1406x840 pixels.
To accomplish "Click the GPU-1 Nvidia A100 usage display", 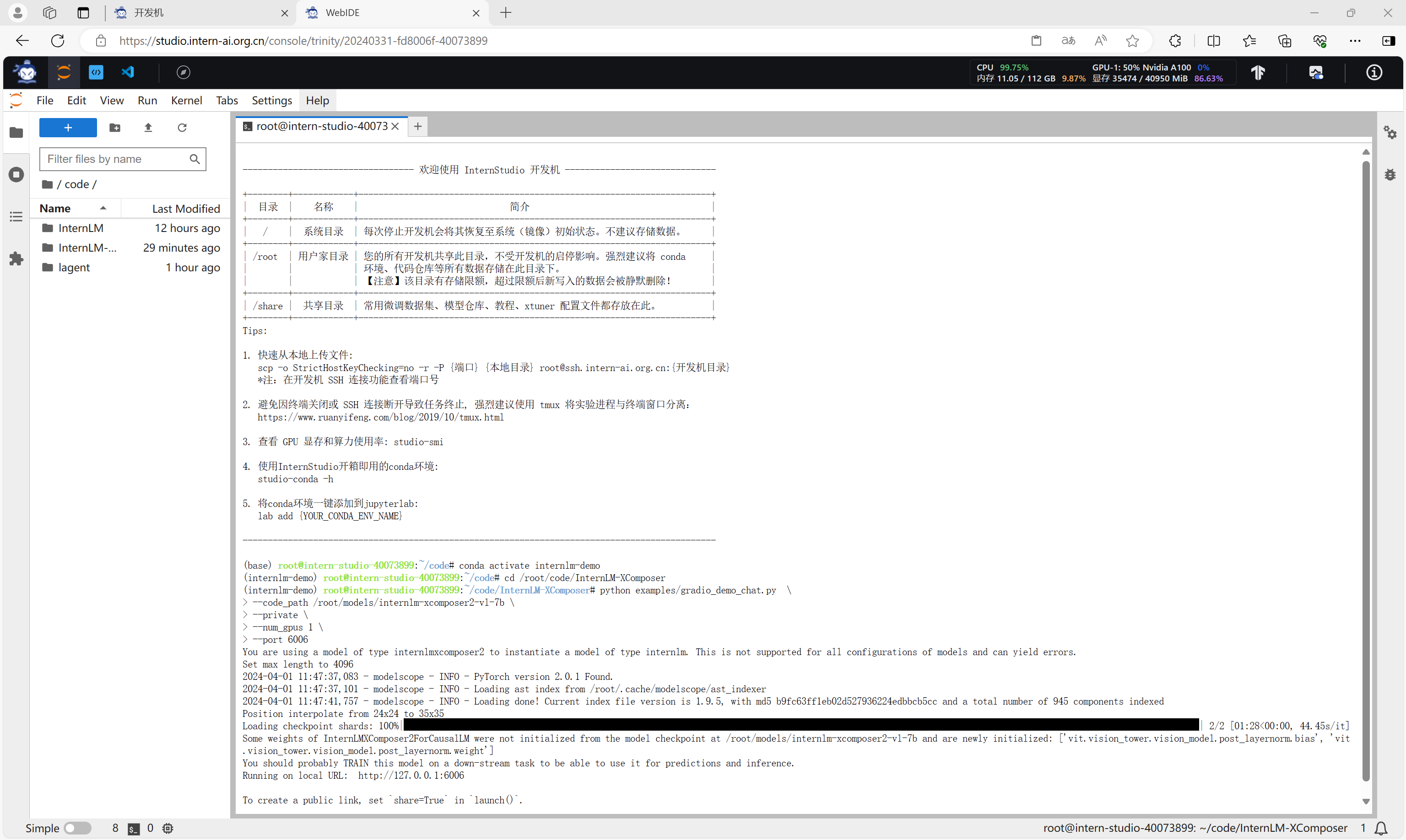I will coord(1157,72).
